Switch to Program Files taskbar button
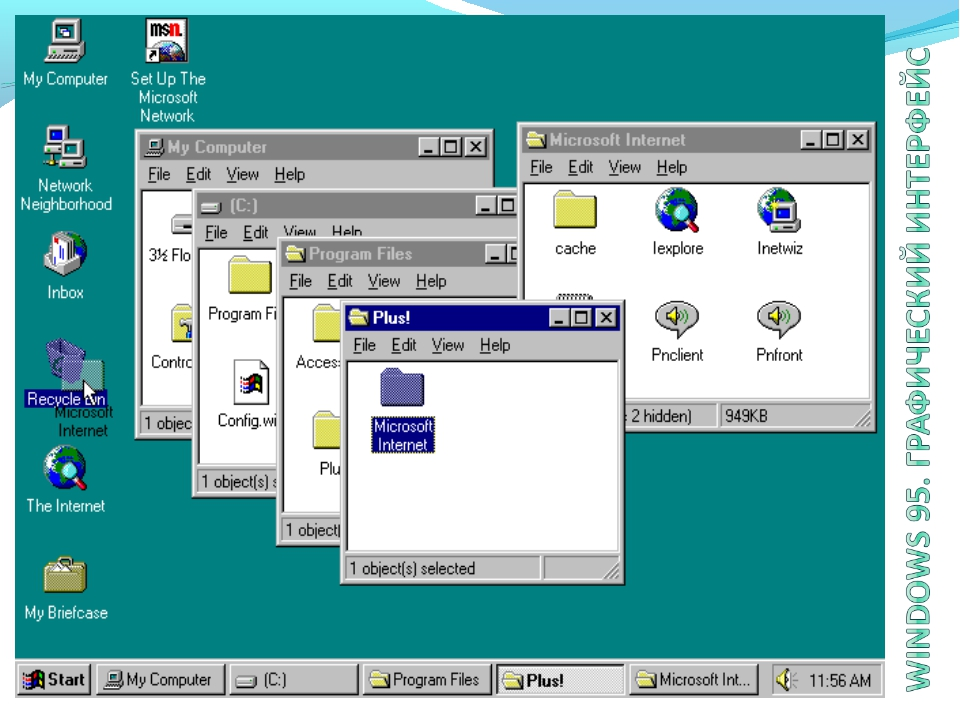 click(x=427, y=680)
